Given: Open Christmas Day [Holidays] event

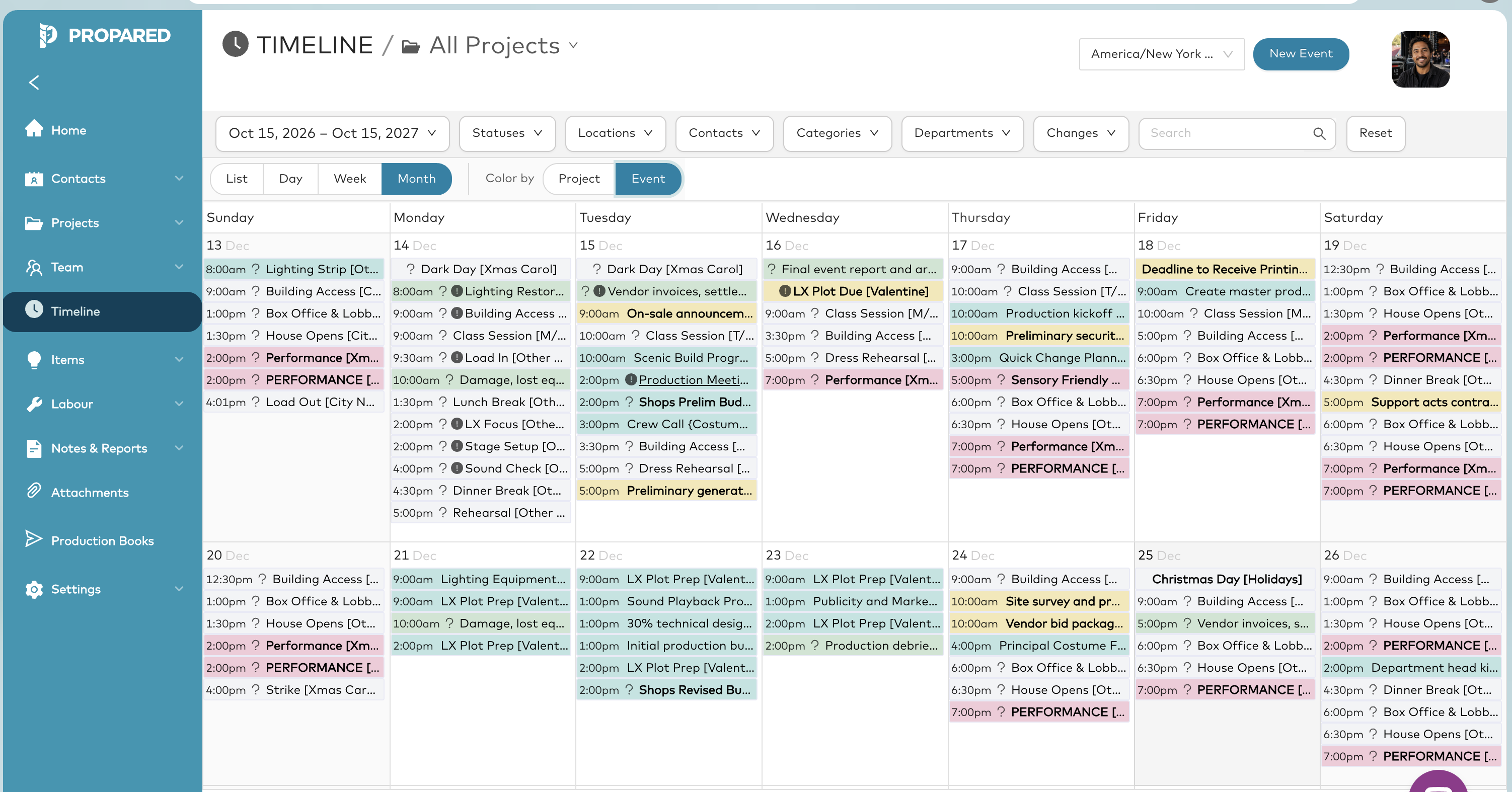Looking at the screenshot, I should pos(1226,579).
